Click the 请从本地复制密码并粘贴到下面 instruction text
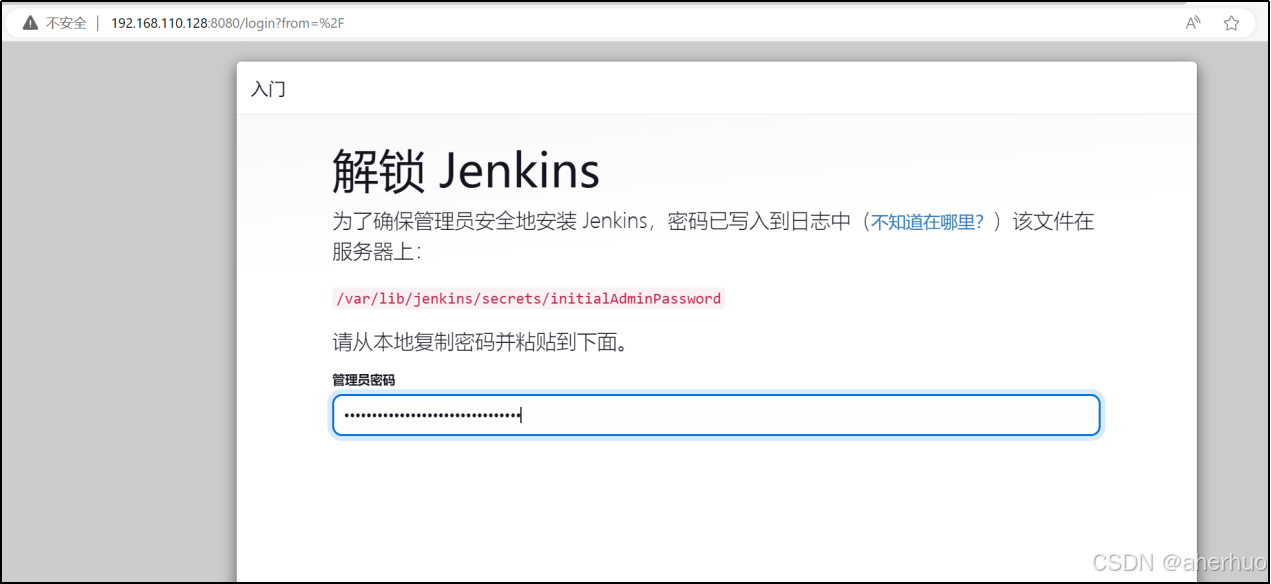The width and height of the screenshot is (1271, 584). pos(484,343)
